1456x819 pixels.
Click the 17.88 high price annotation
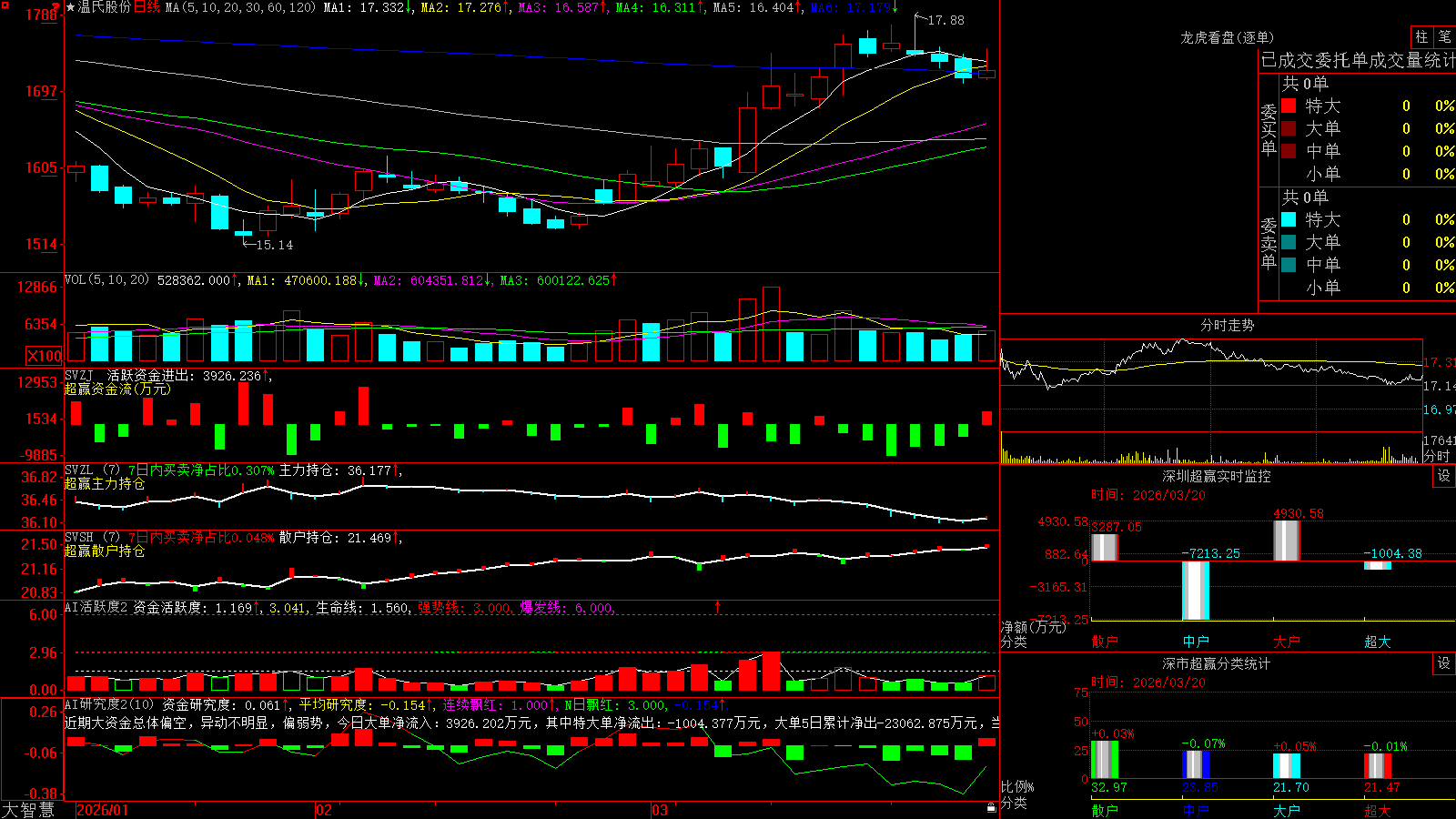(946, 20)
